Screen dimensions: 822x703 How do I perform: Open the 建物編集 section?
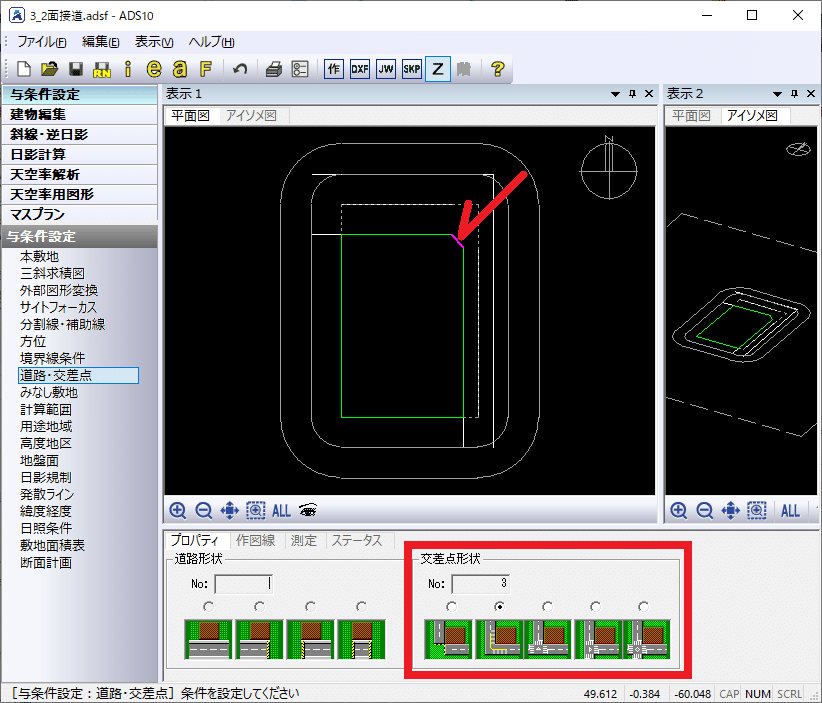(80, 114)
